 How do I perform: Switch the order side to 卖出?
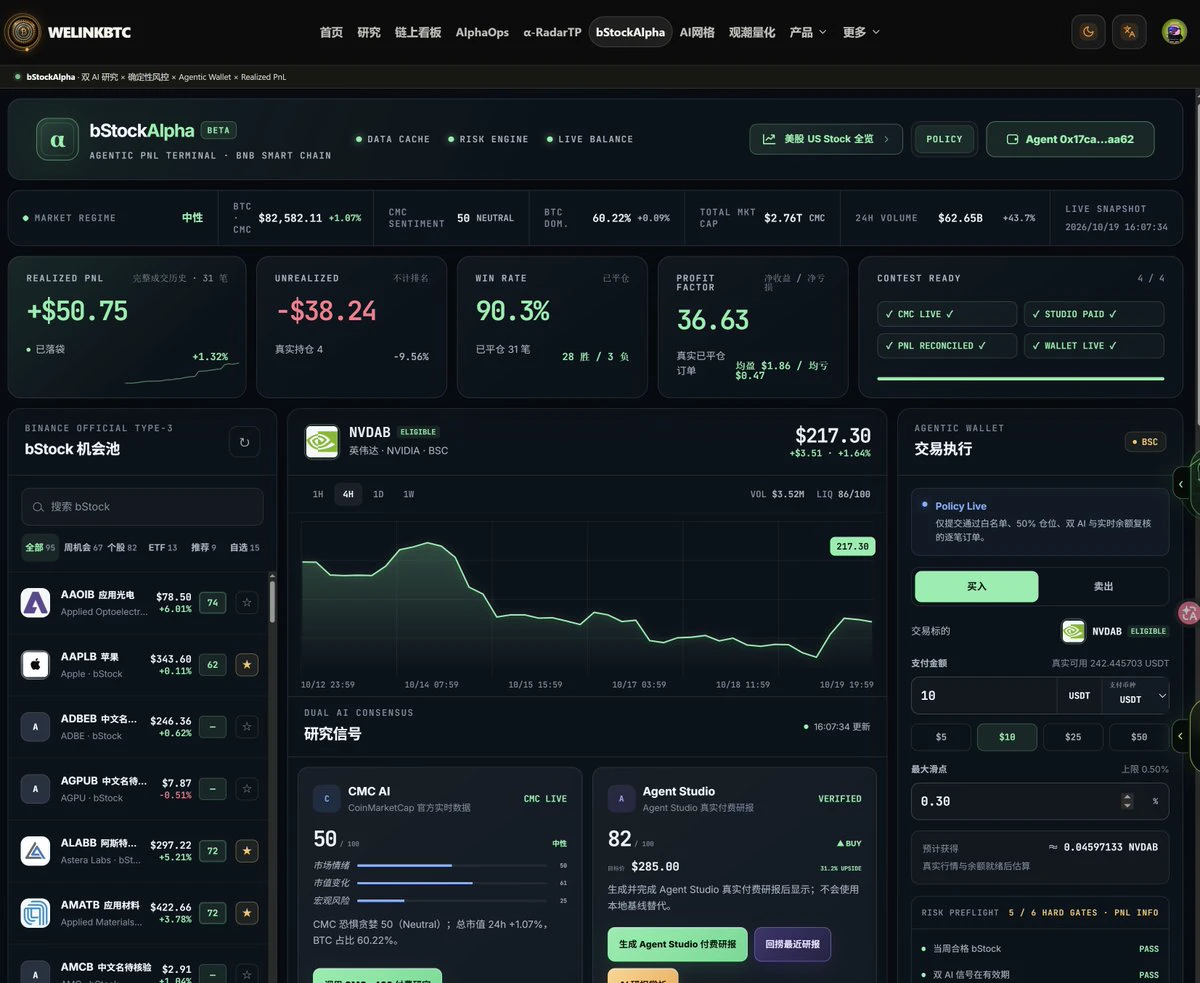pyautogui.click(x=1103, y=586)
